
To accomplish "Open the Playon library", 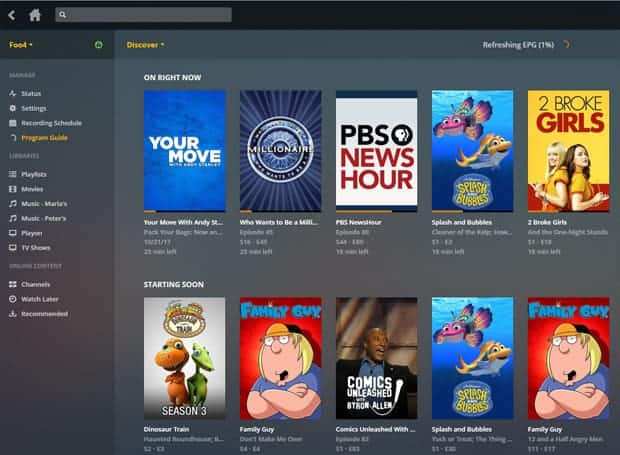I will pyautogui.click(x=32, y=233).
